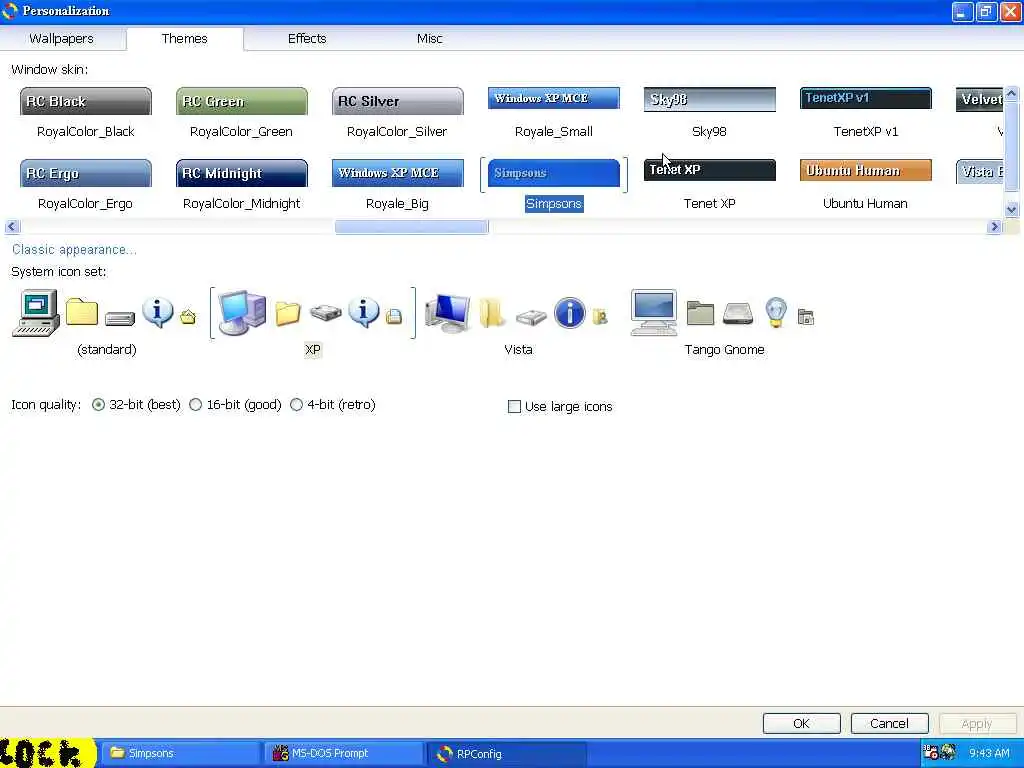Pick the Royale_Big skin preview
Screen dimensions: 1024x768
[x=398, y=173]
